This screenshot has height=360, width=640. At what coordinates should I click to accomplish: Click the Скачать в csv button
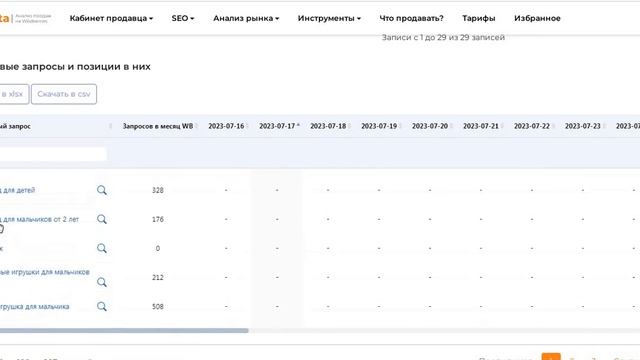coord(64,94)
